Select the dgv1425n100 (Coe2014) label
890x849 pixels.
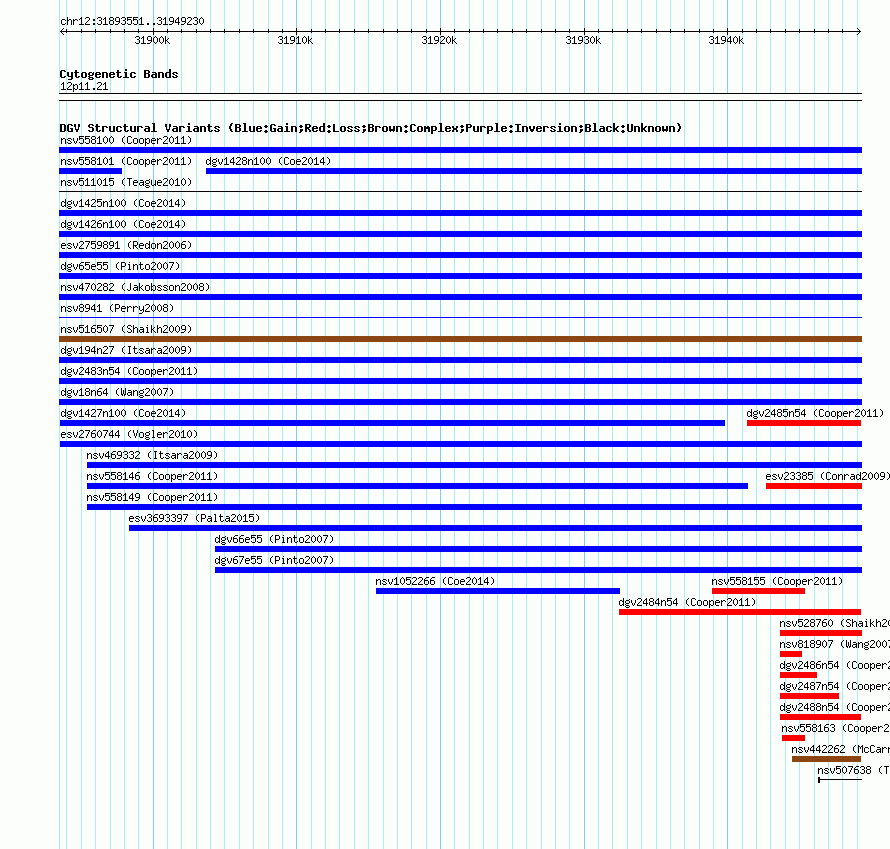point(123,203)
